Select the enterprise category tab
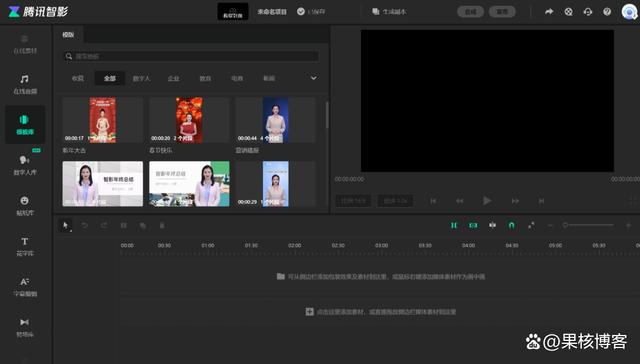Screen dimensions: 640x364 pyautogui.click(x=173, y=78)
